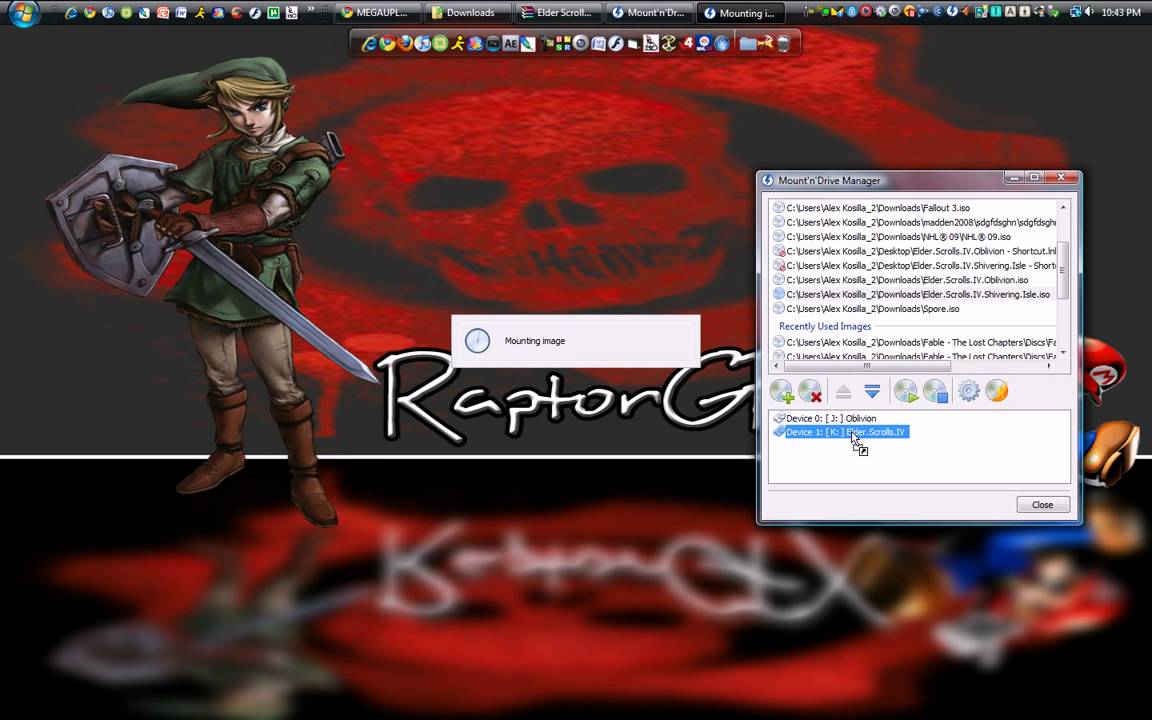The width and height of the screenshot is (1152, 720).
Task: Launch Chrome from quick launch bar
Action: pos(90,12)
